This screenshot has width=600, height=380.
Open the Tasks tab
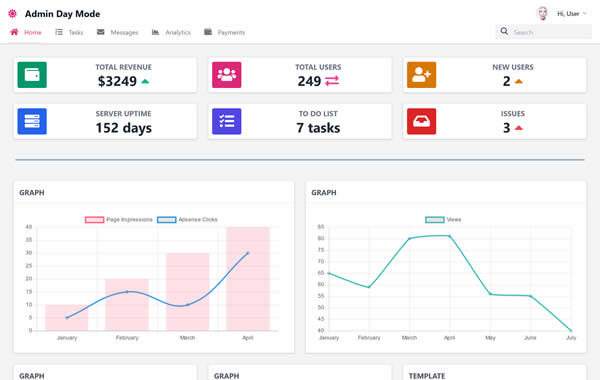click(x=69, y=33)
